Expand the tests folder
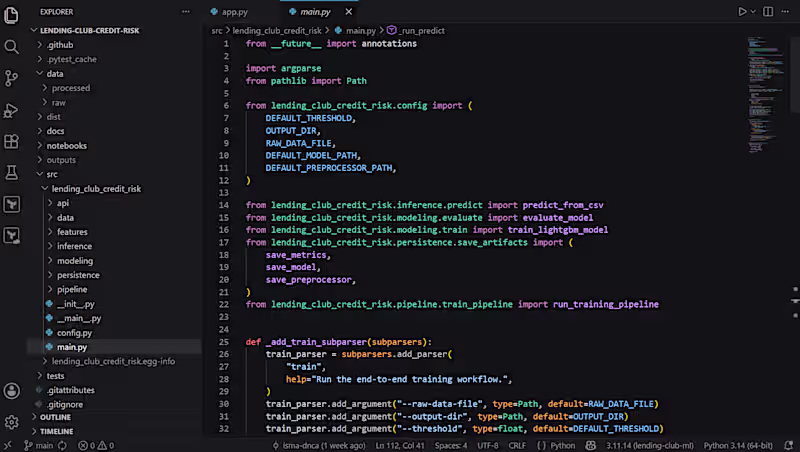Viewport: 800px width, 452px height. tap(56, 375)
